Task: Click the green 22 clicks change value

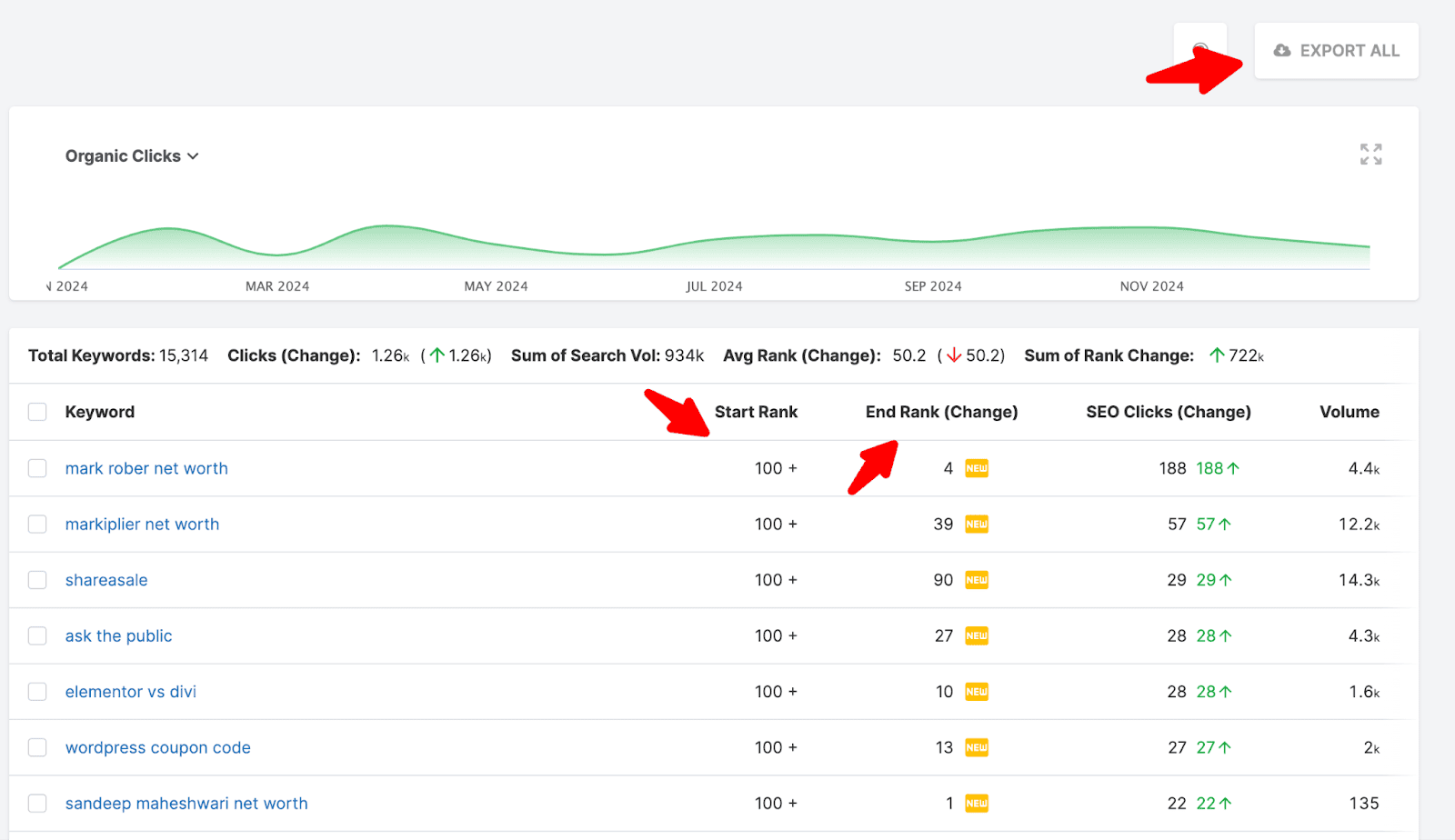Action: [x=1214, y=804]
